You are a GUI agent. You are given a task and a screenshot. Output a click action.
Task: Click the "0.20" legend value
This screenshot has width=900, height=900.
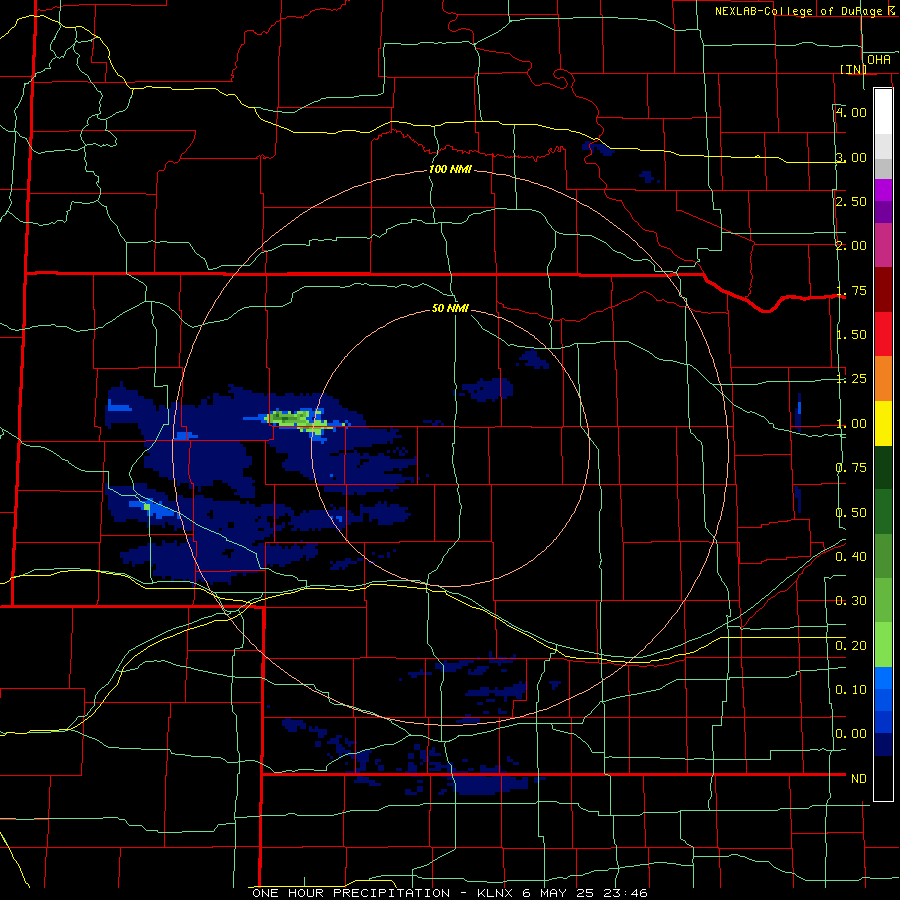[851, 645]
